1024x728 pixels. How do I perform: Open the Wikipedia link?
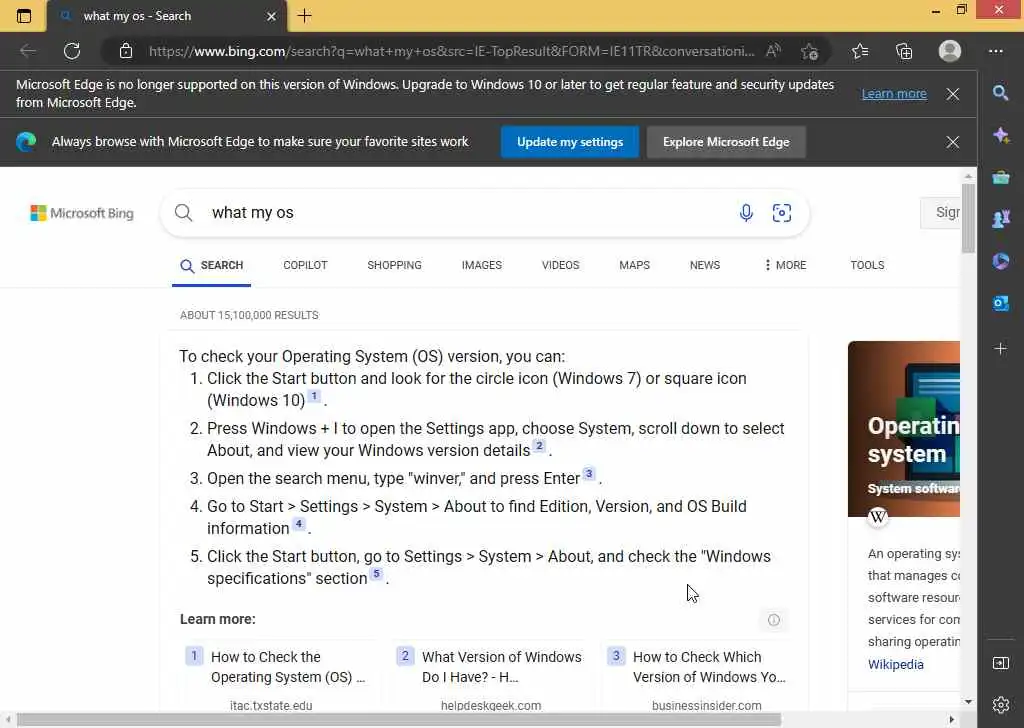895,665
